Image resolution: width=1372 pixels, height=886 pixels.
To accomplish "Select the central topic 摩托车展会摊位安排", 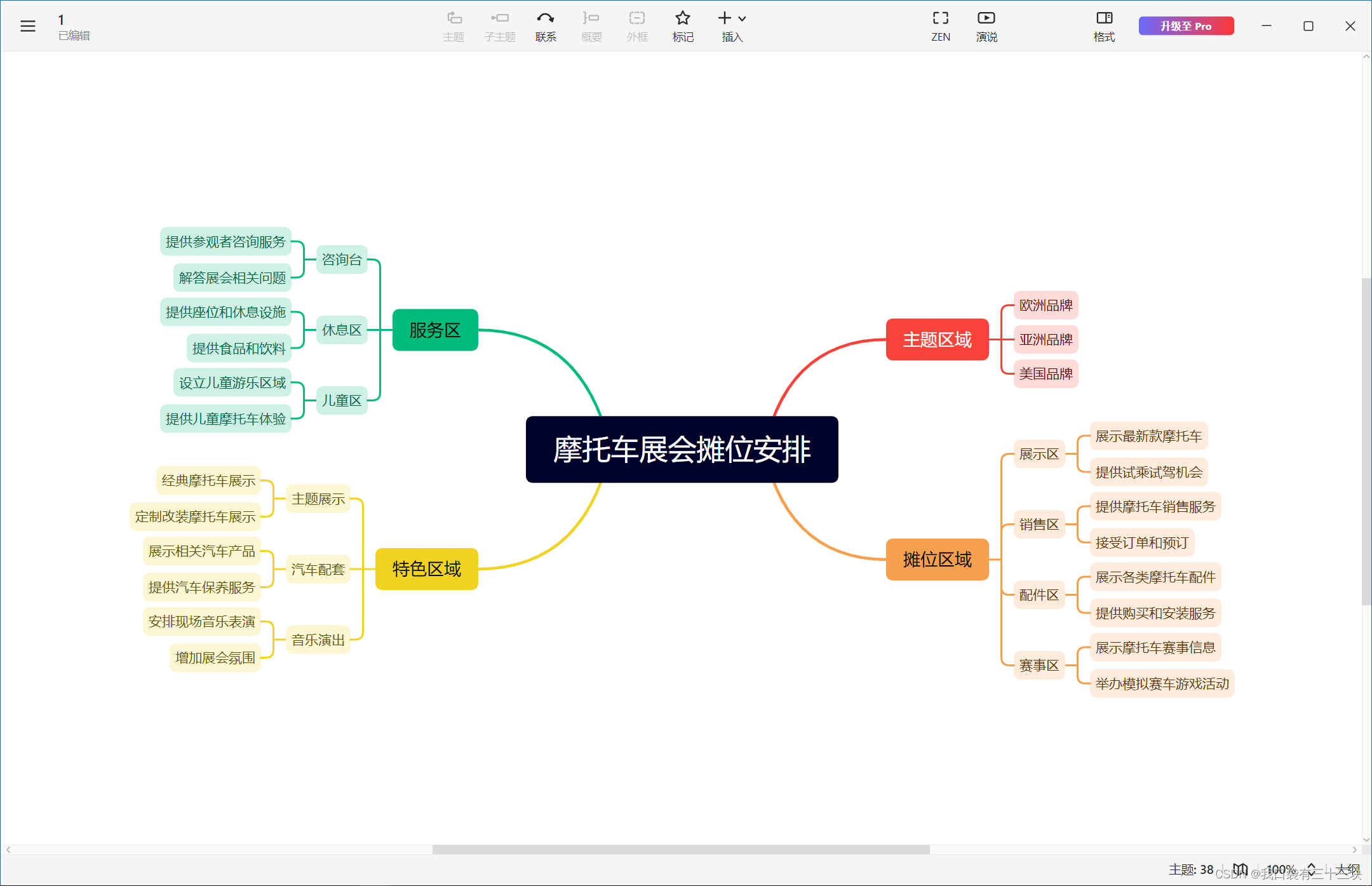I will 682,450.
